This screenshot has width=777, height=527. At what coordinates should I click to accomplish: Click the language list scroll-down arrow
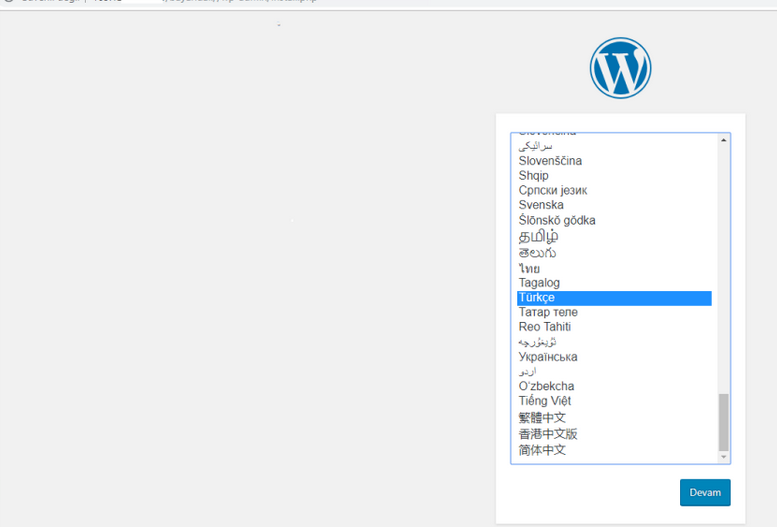pyautogui.click(x=723, y=457)
